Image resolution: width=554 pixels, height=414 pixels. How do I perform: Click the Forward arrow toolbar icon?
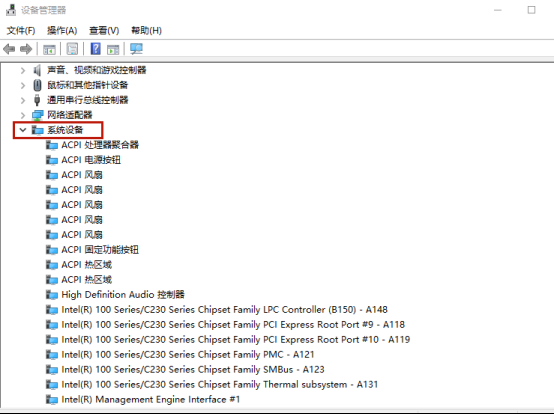(x=26, y=49)
